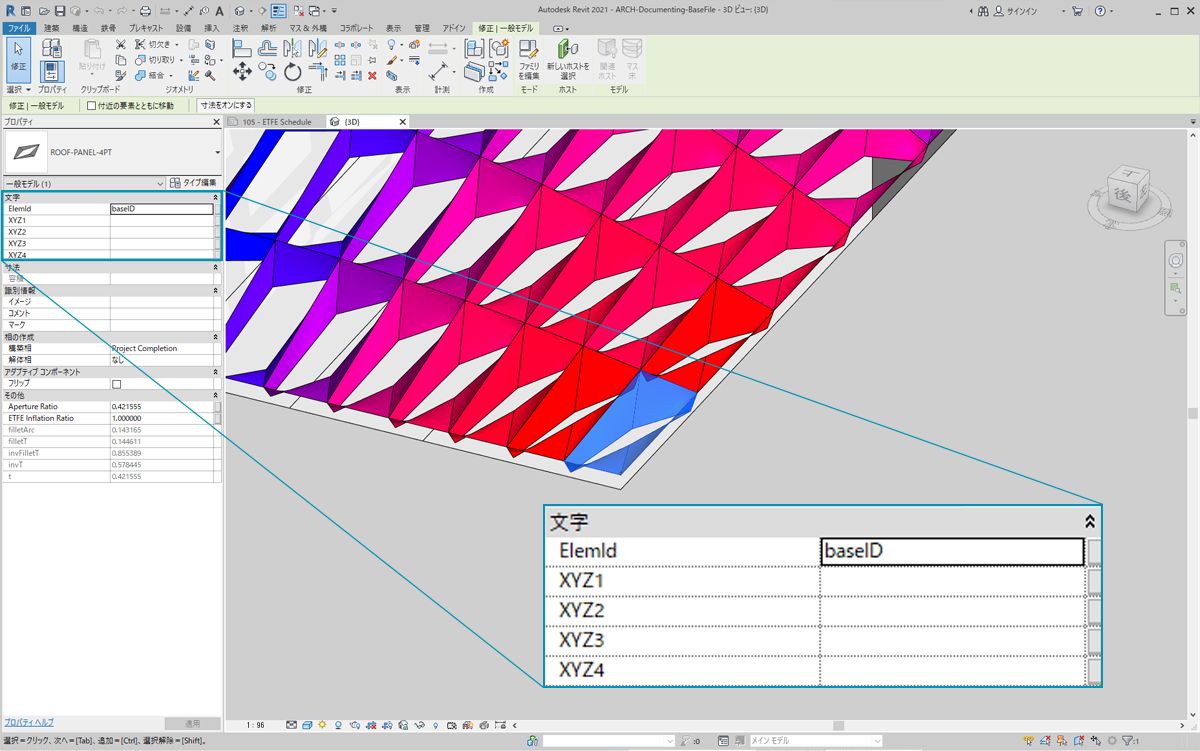Select the Text 'A' tool in quick access
This screenshot has height=751, width=1200.
[x=219, y=10]
